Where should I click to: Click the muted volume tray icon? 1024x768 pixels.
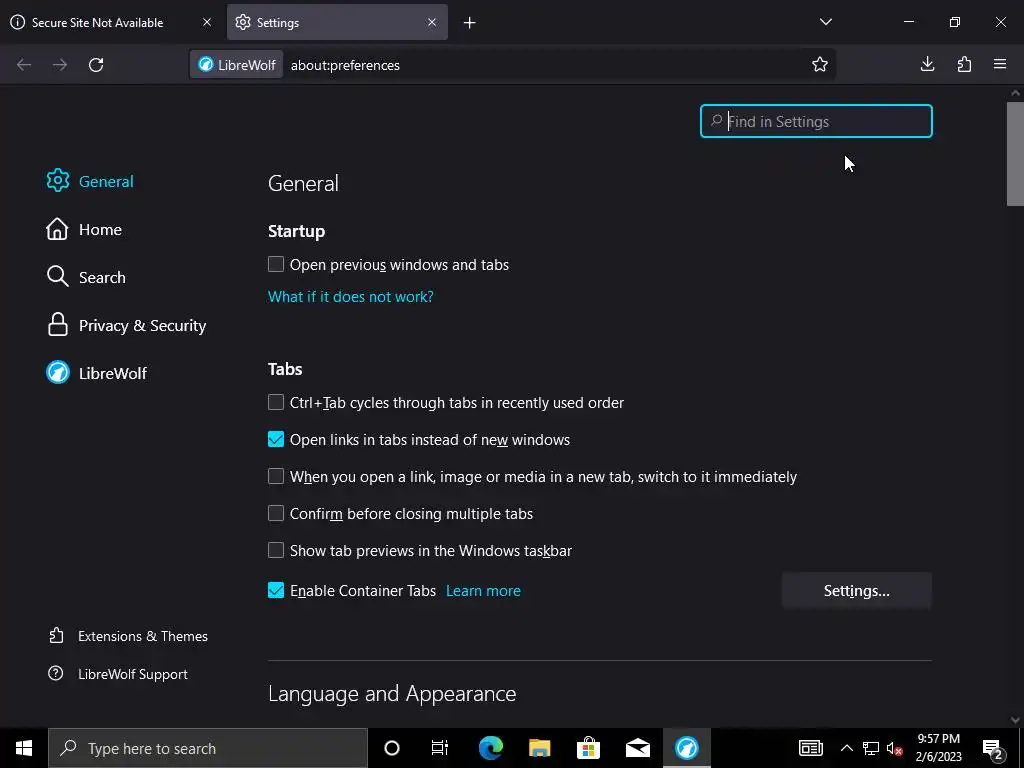click(x=894, y=749)
